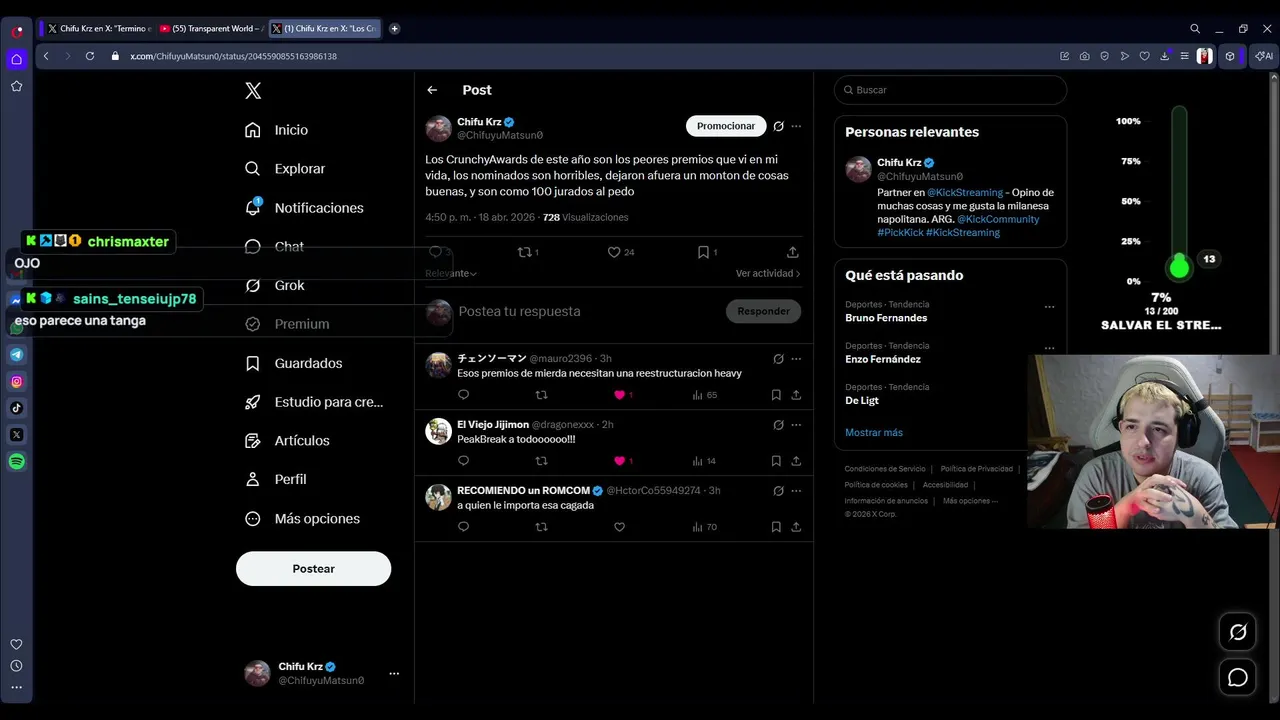Open Notificaciones in navigation

[x=304, y=208]
